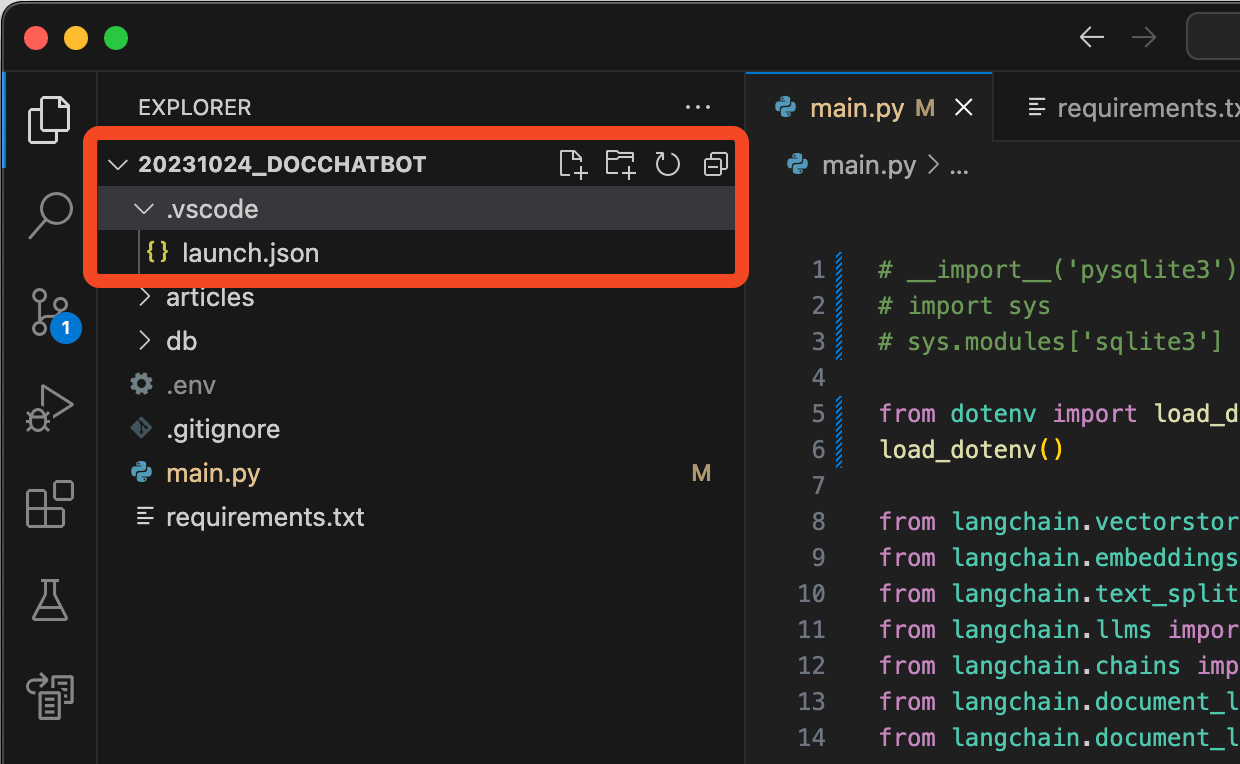The width and height of the screenshot is (1240, 764).
Task: Click the New File icon in Explorer
Action: click(x=572, y=164)
